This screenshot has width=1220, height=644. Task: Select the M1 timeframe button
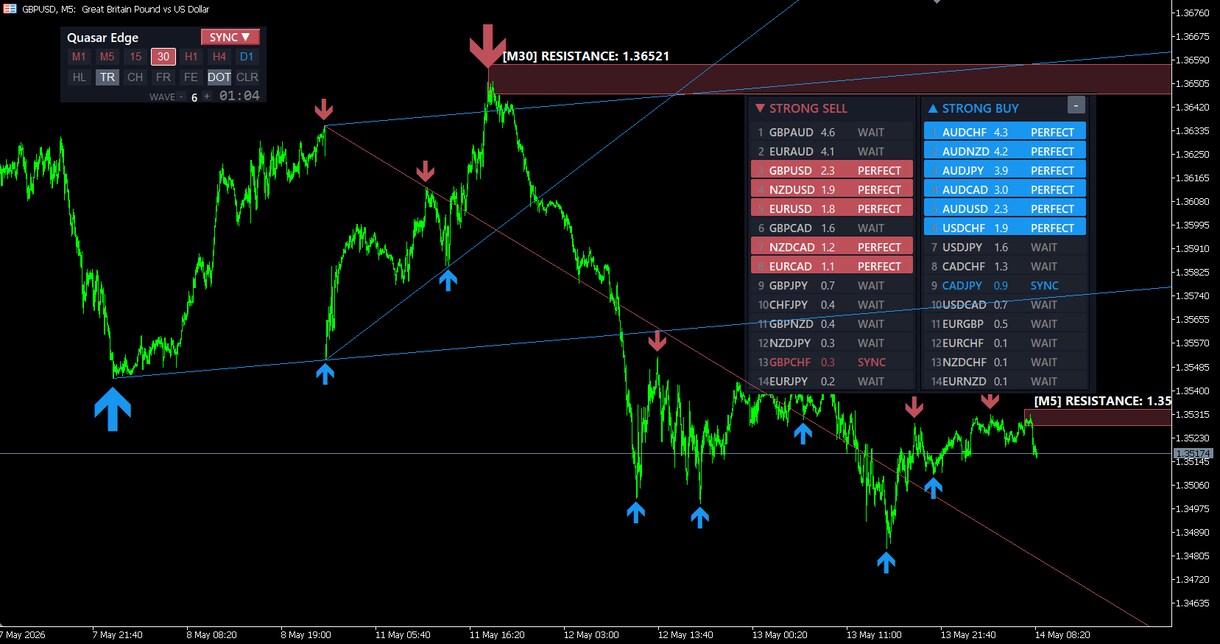tap(79, 57)
